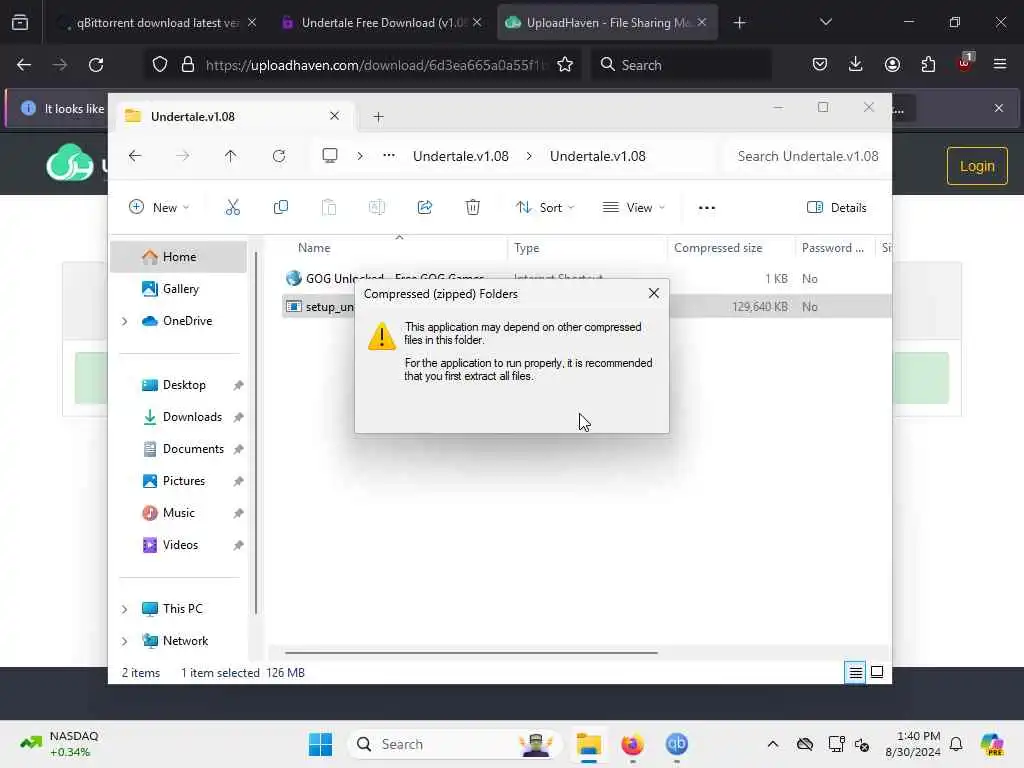Expand the Network tree node

click(125, 641)
